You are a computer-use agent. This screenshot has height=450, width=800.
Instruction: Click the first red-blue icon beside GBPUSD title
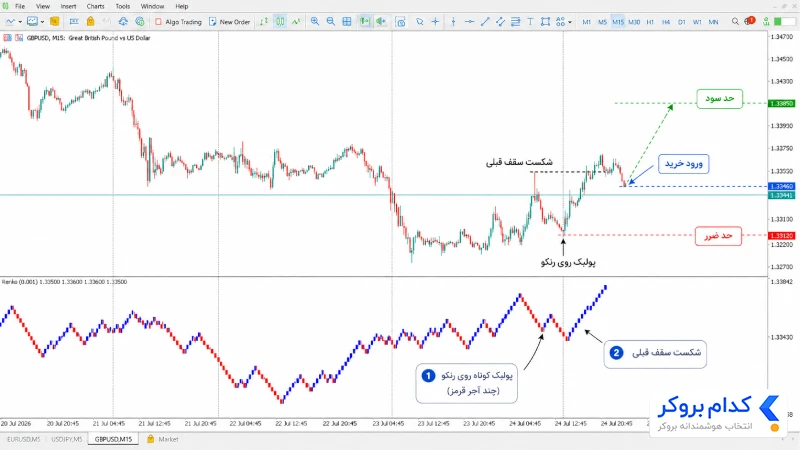point(8,38)
